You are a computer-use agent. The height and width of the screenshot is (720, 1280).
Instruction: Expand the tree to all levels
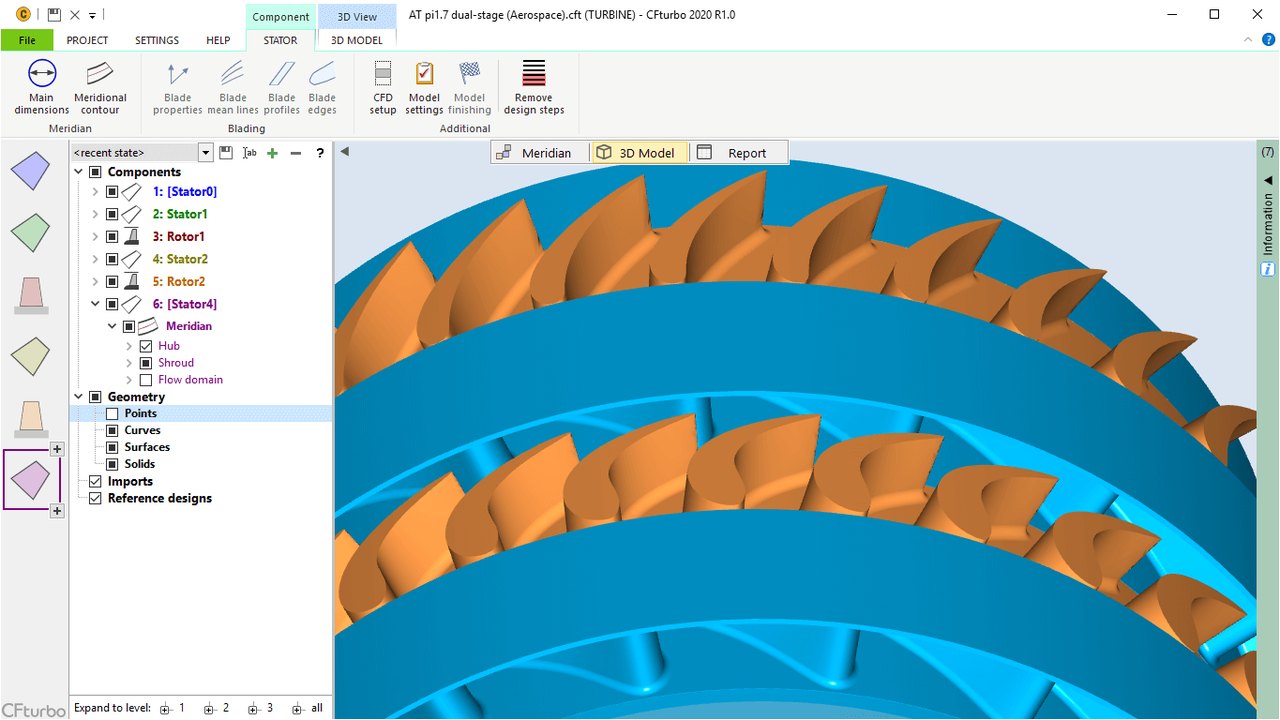click(308, 708)
